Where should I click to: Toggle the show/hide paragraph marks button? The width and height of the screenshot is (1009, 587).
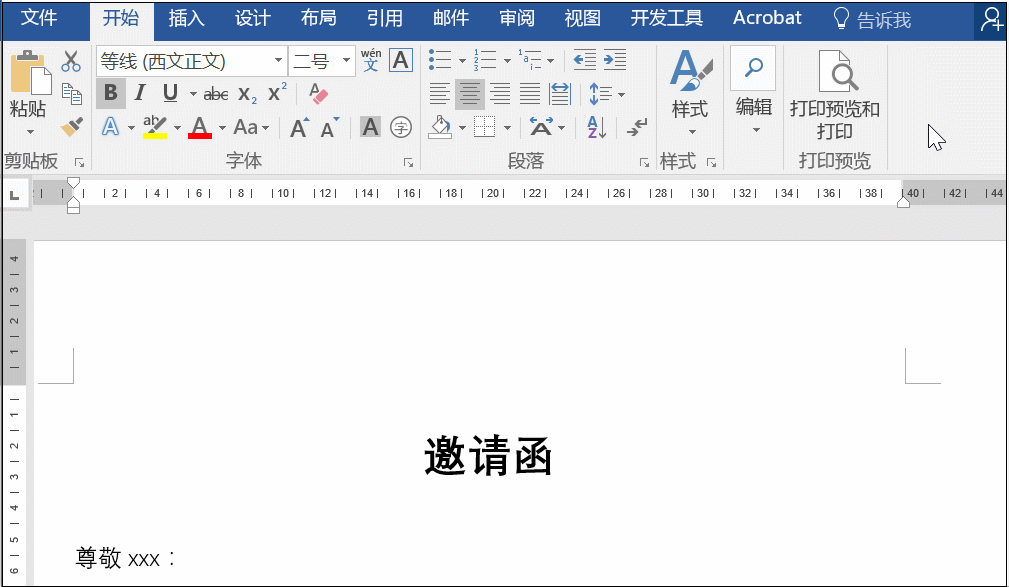click(634, 128)
